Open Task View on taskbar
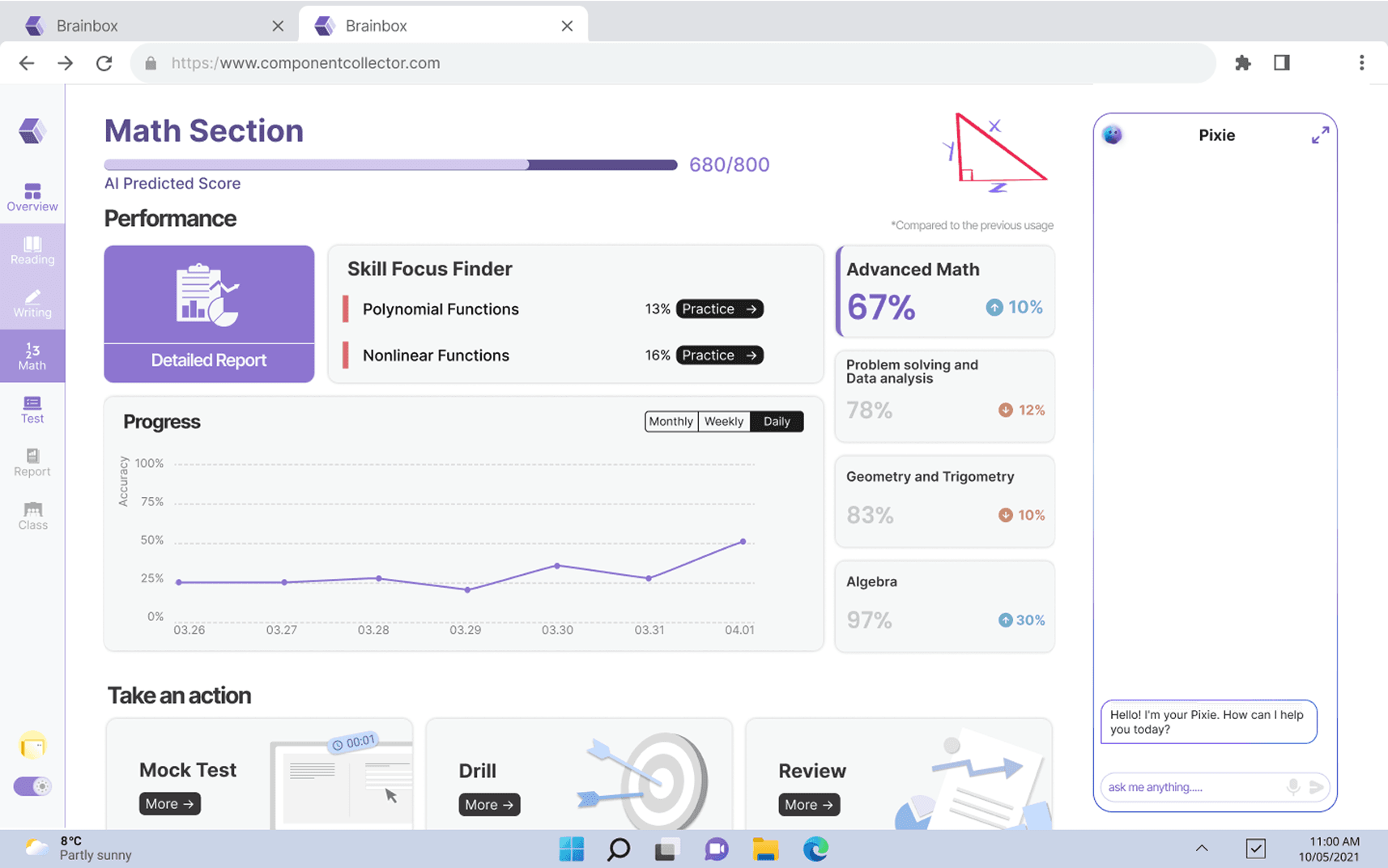The height and width of the screenshot is (868, 1388). click(x=666, y=849)
